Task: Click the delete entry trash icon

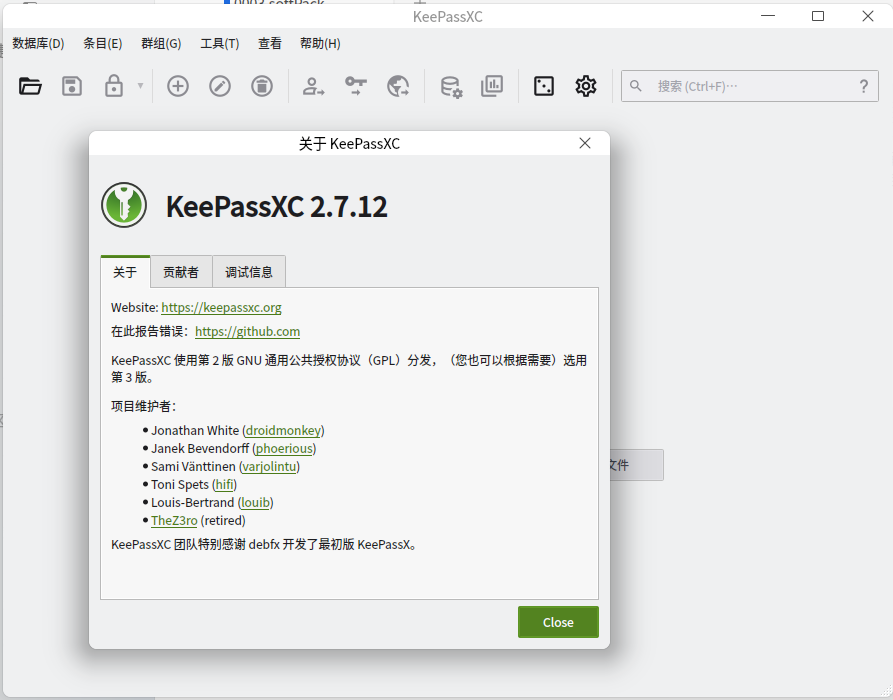Action: [262, 87]
